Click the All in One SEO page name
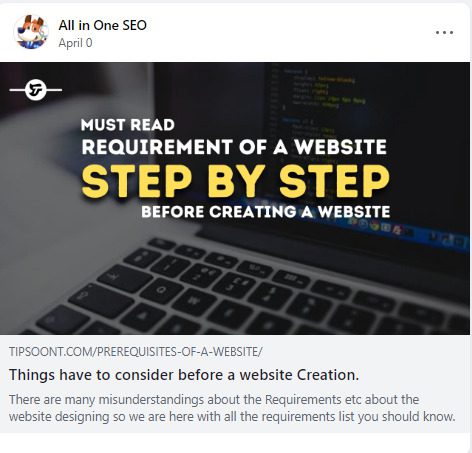 [x=102, y=25]
